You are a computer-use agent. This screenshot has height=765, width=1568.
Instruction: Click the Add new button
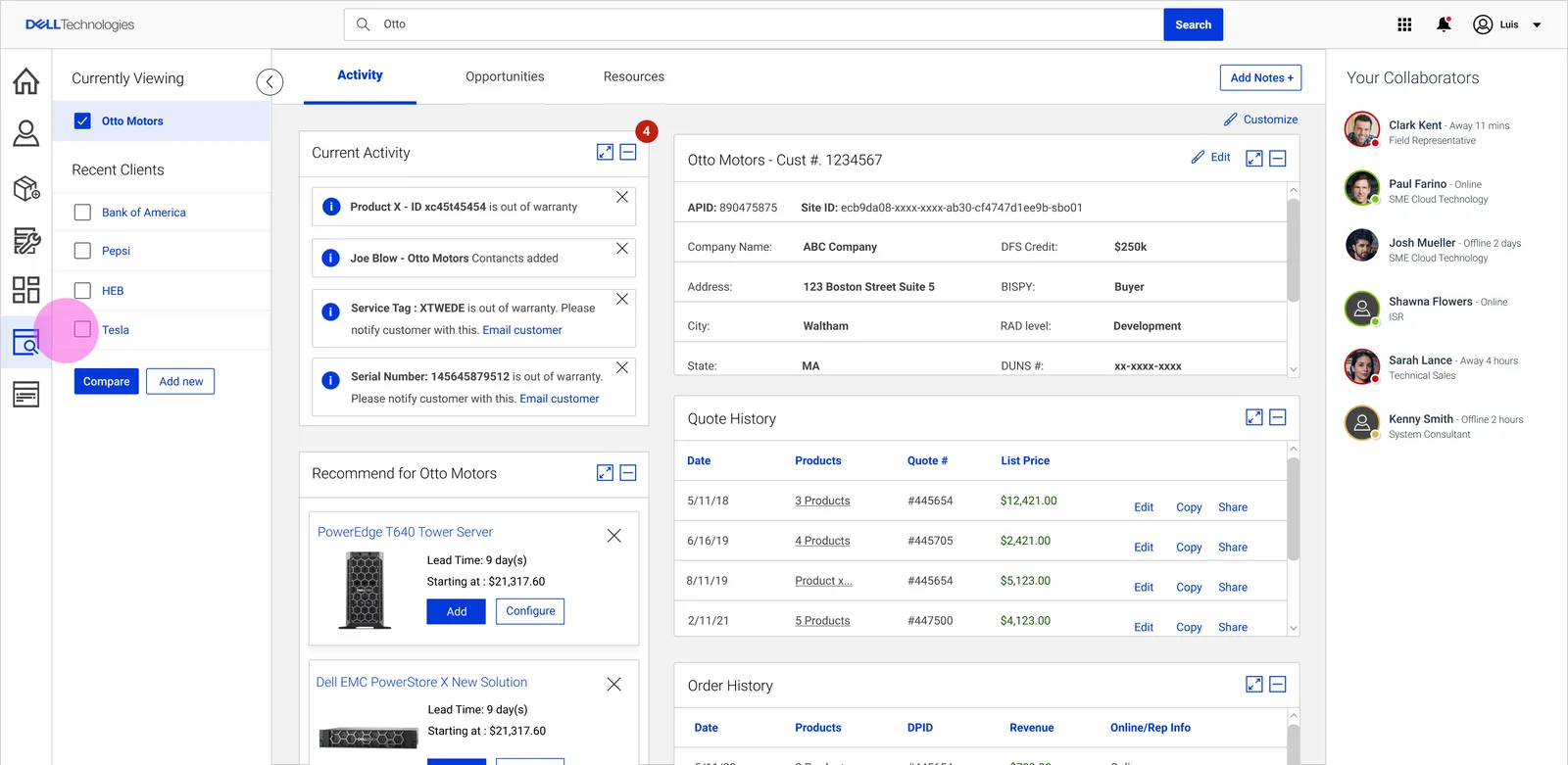[x=181, y=381]
